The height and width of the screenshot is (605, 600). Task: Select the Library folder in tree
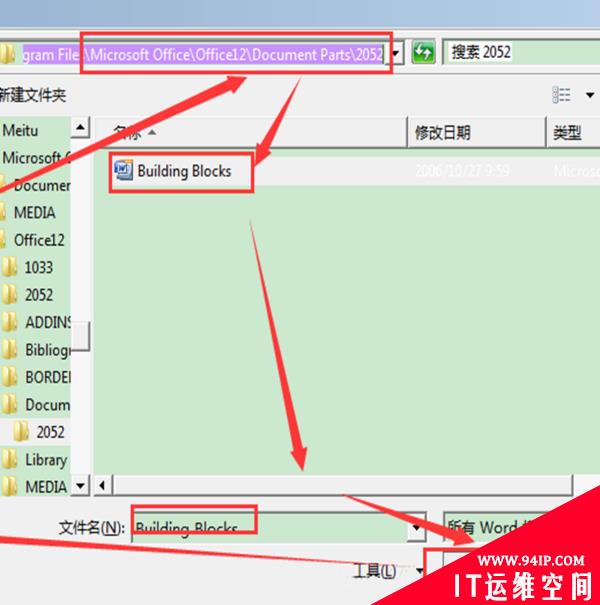(46, 460)
